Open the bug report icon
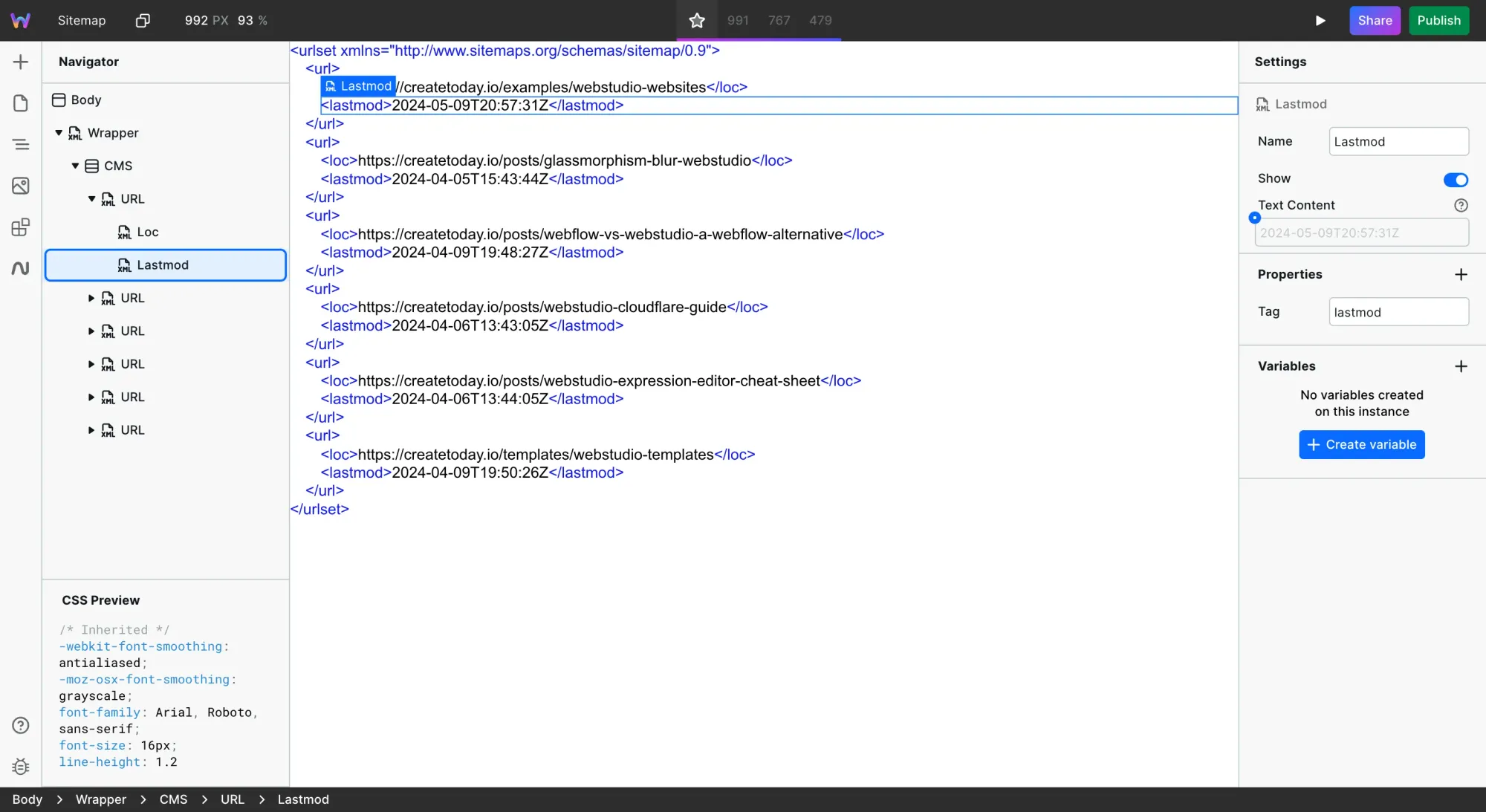 21,766
